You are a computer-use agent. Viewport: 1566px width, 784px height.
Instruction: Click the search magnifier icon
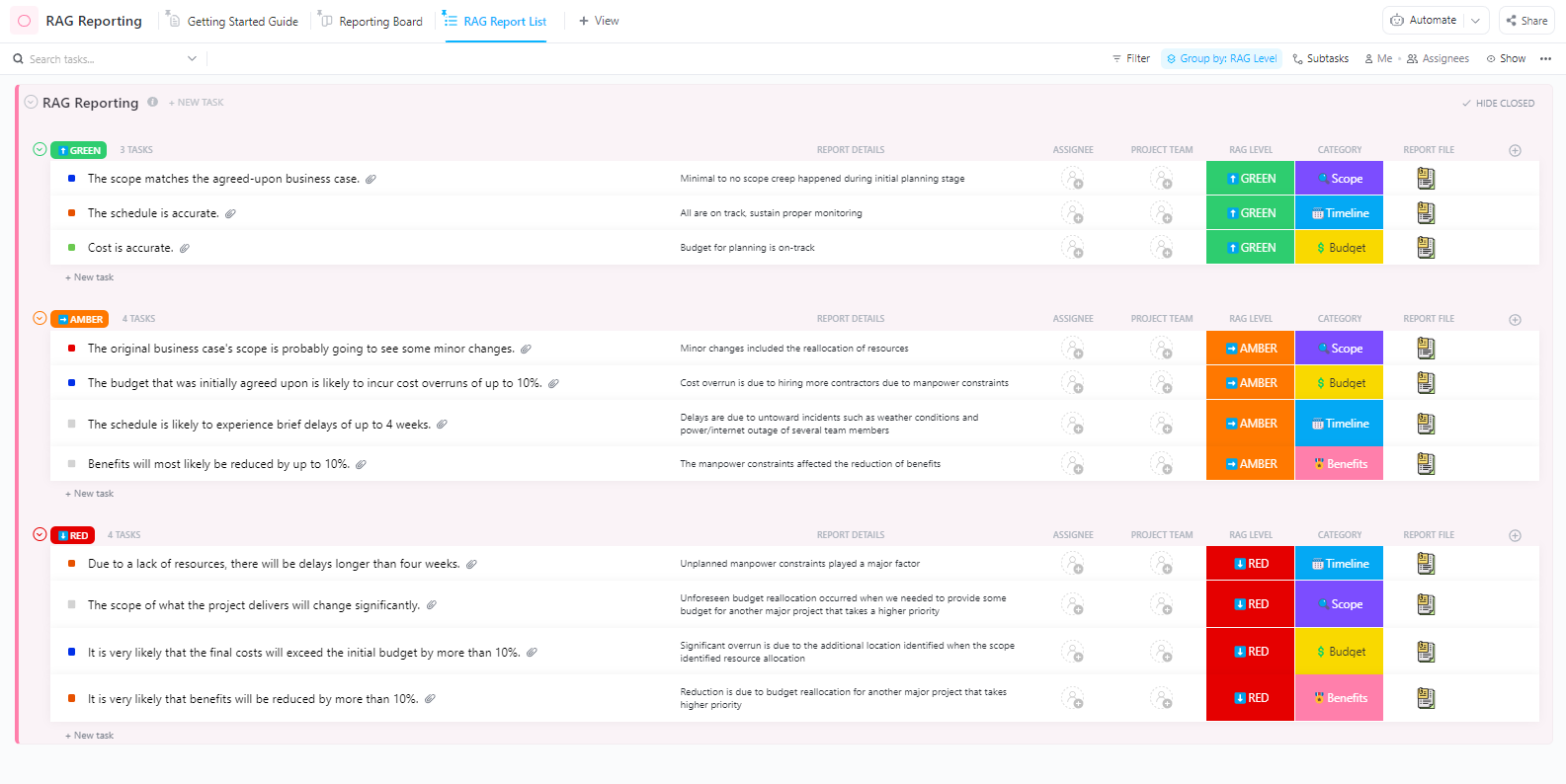(18, 59)
